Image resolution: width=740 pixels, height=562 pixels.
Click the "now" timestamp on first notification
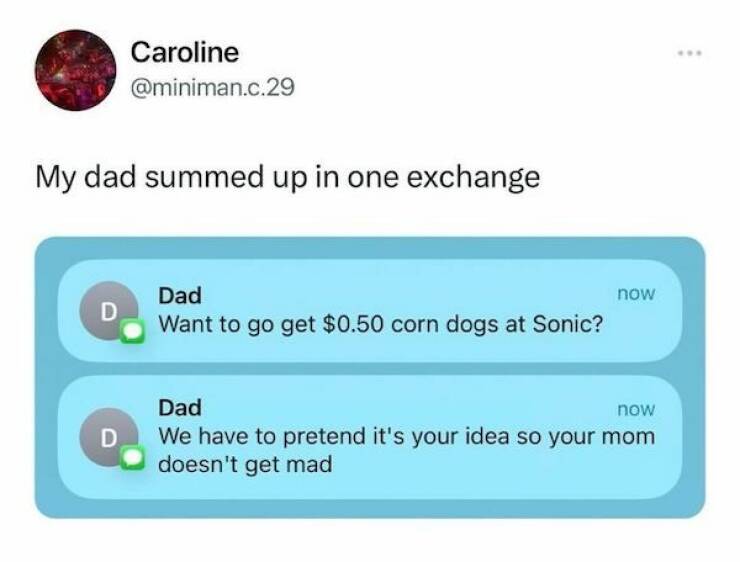point(636,295)
